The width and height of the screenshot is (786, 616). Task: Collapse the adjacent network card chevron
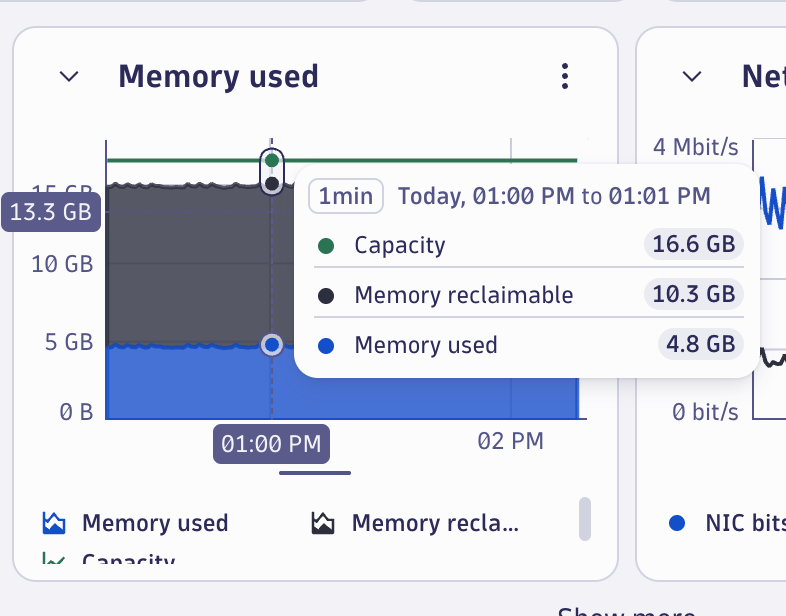692,76
